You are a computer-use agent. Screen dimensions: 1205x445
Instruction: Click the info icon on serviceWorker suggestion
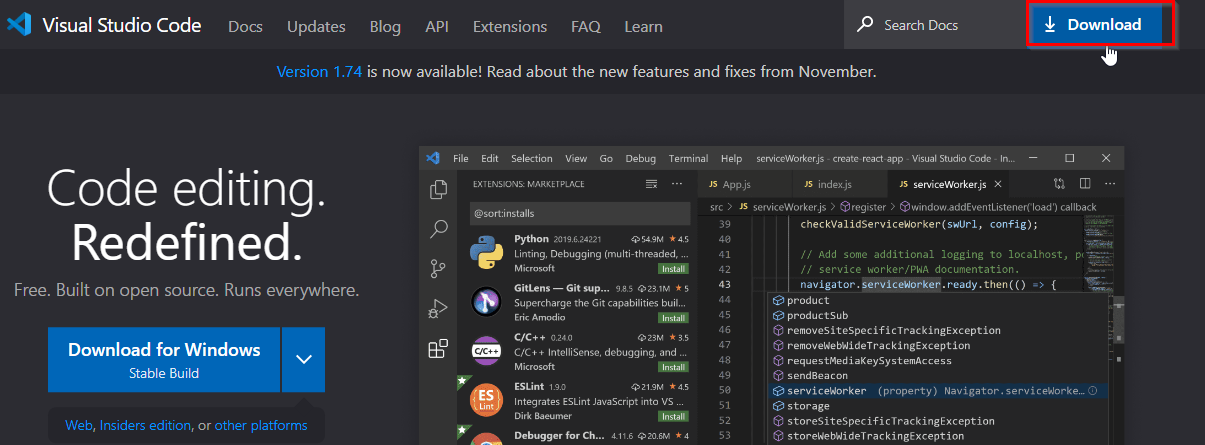[1093, 391]
